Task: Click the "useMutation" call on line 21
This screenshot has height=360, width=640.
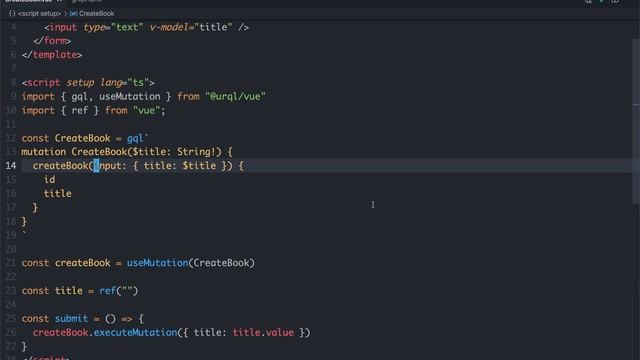Action: pyautogui.click(x=157, y=263)
